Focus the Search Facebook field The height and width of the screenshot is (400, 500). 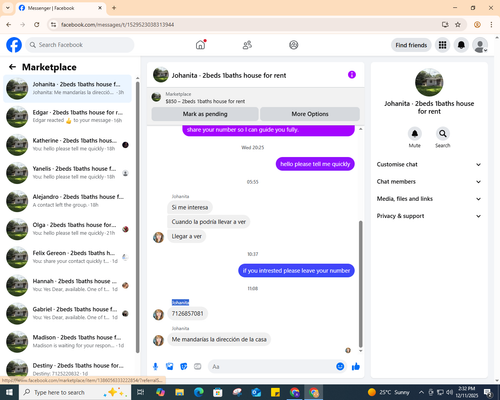click(80, 45)
